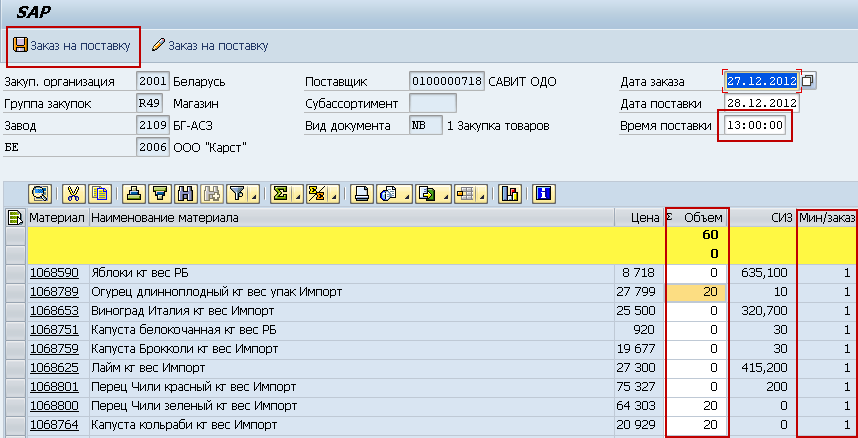Viewport: 858px width, 438px height.
Task: Click the СИЗ column header
Action: tap(763, 218)
